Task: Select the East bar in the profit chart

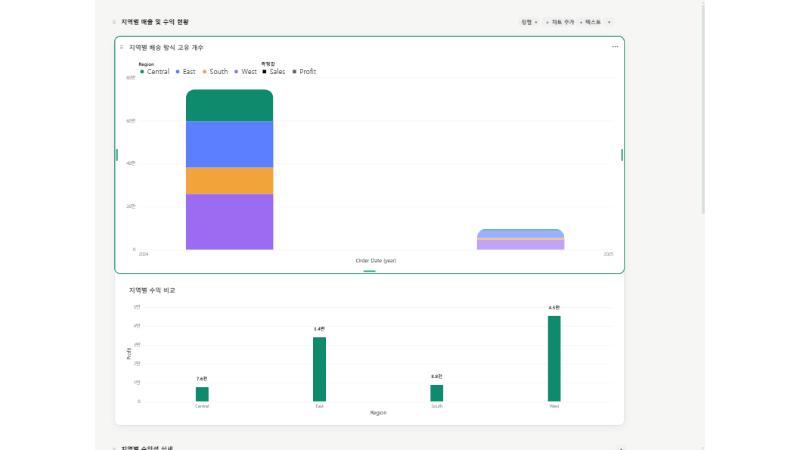Action: [319, 369]
